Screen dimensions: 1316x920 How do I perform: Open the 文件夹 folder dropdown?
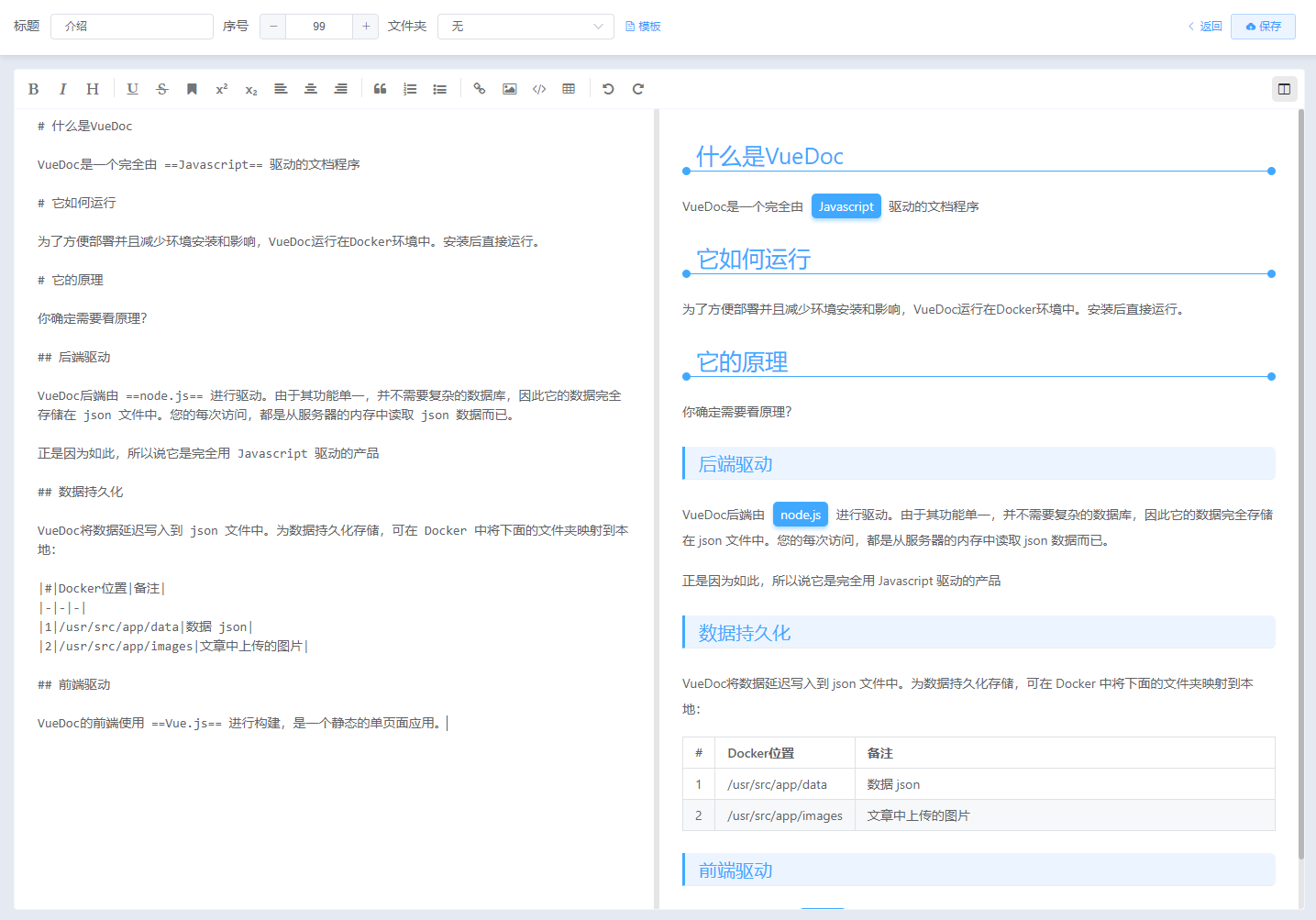[525, 27]
